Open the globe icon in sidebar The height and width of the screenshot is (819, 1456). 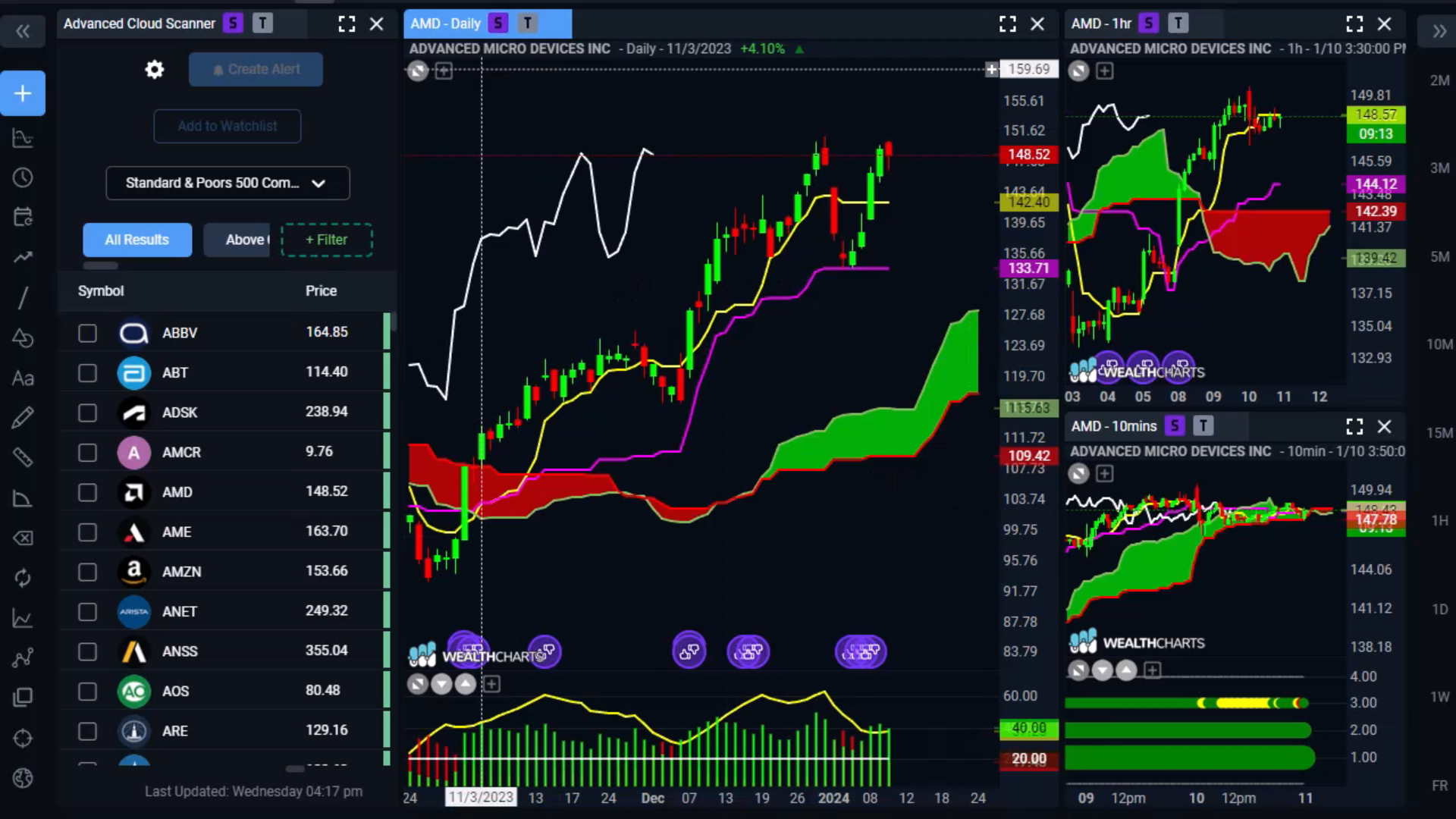point(23,778)
